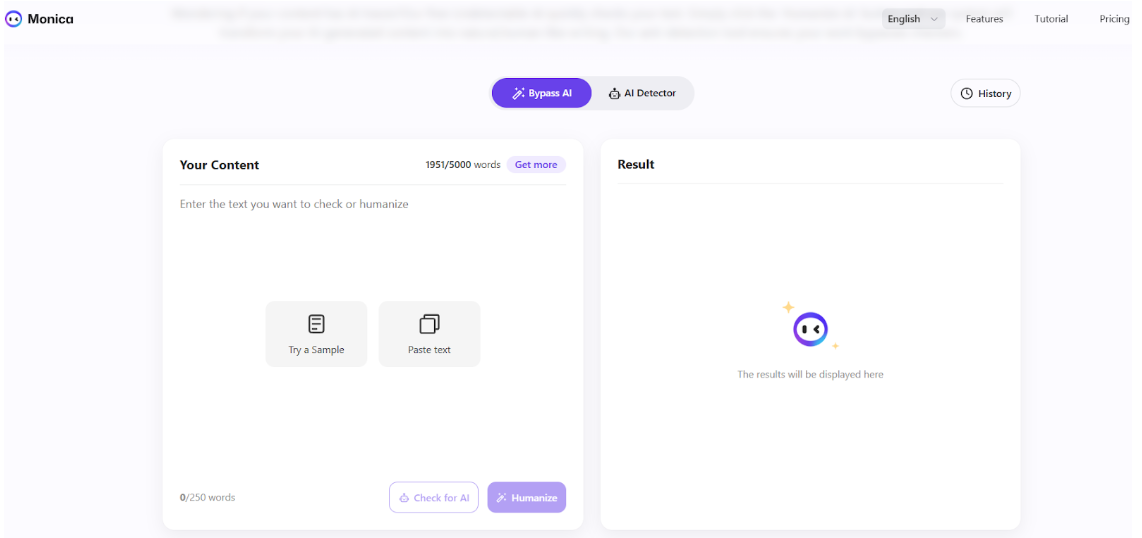The image size is (1142, 538).
Task: Click the 1951/5000 words quota counter
Action: pyautogui.click(x=462, y=165)
